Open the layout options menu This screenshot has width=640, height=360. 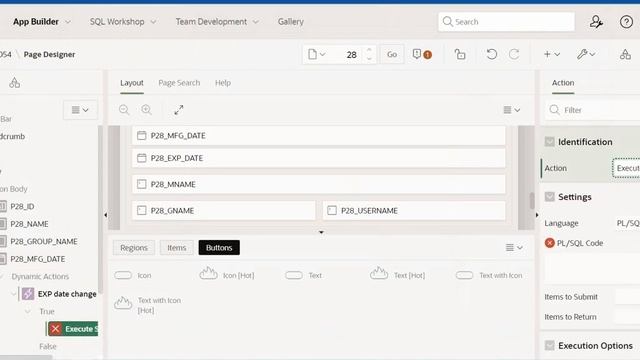click(511, 110)
